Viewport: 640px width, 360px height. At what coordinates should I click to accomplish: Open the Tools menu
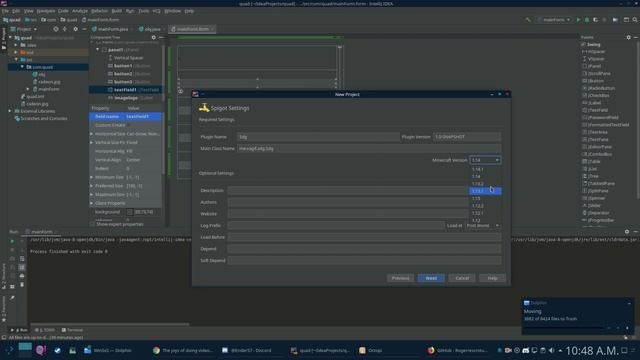pyautogui.click(x=144, y=11)
